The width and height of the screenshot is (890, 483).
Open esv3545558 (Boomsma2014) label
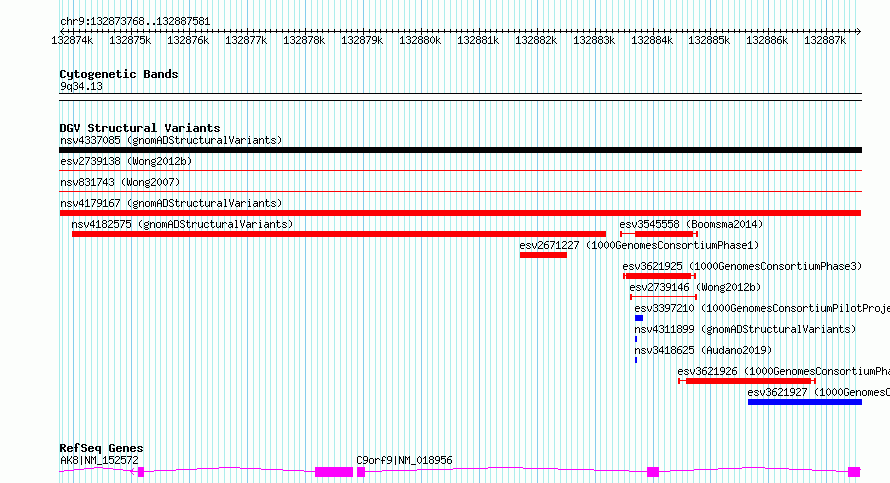(691, 224)
